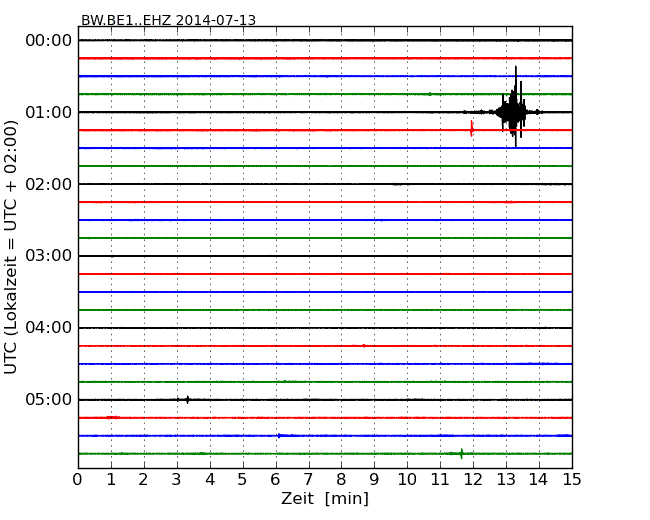
Task: Click the x-axis tick label '14'
Action: (539, 480)
